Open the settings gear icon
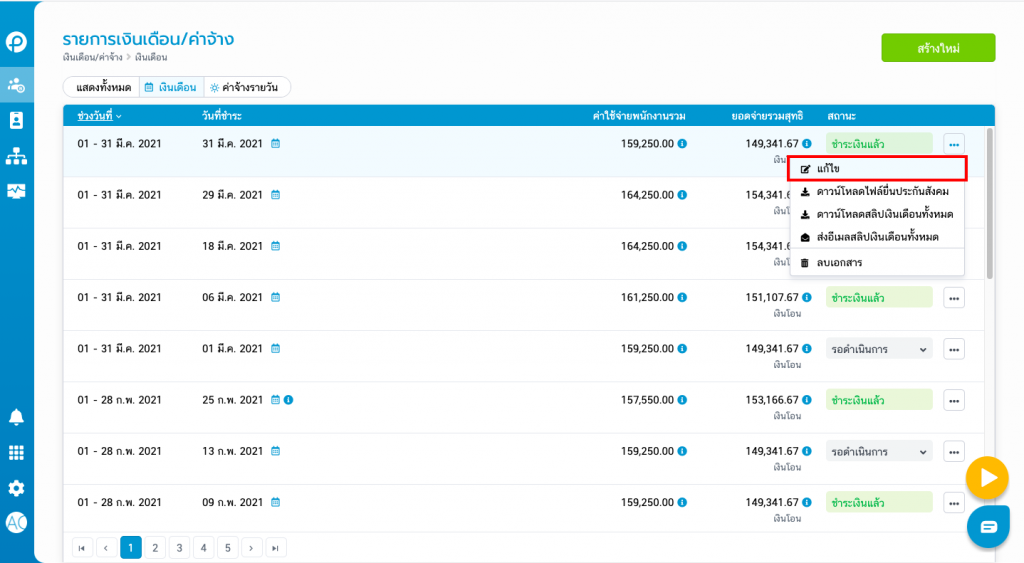The width and height of the screenshot is (1024, 563). [x=16, y=488]
